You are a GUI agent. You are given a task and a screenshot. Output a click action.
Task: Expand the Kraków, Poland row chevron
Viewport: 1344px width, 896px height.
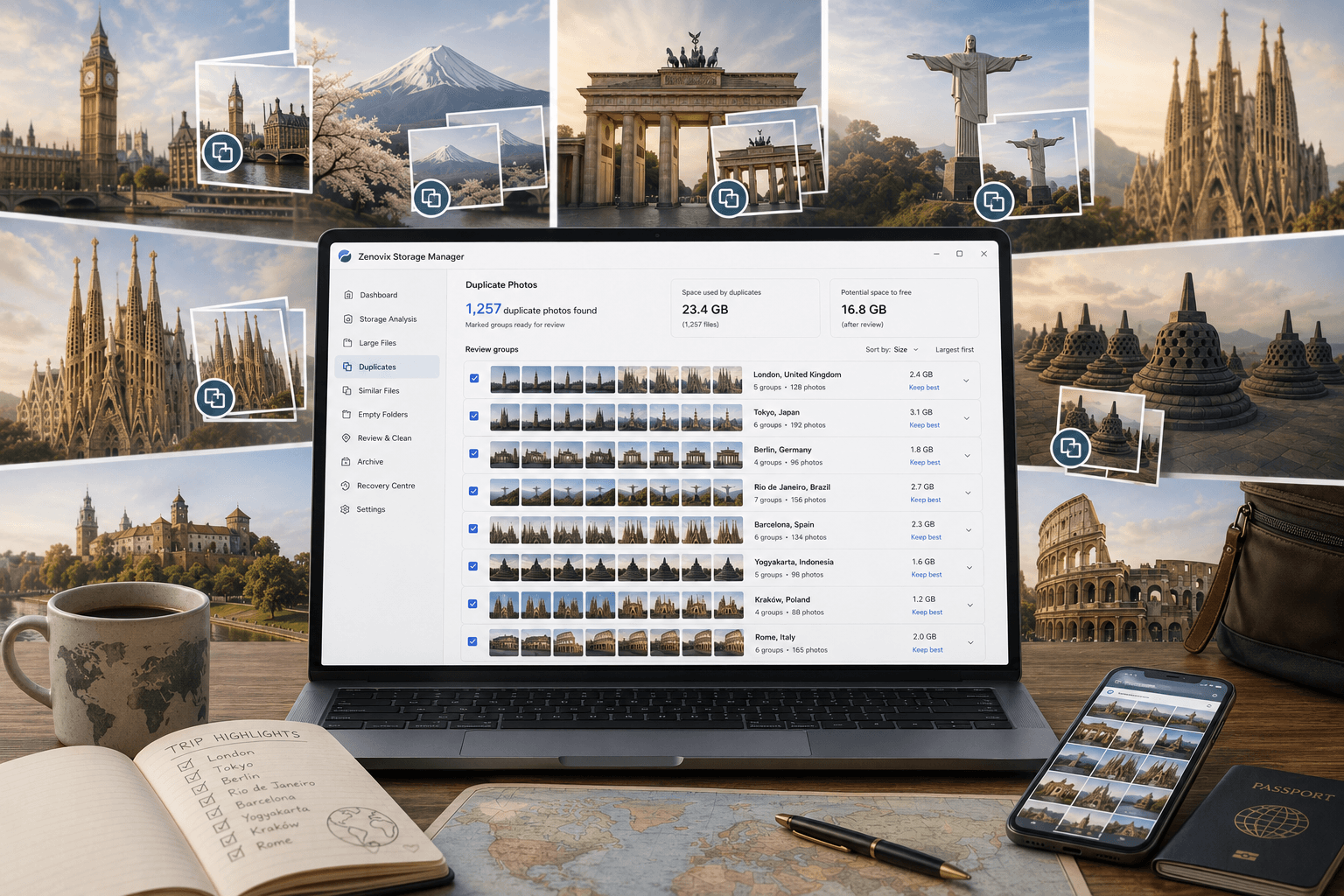point(969,605)
